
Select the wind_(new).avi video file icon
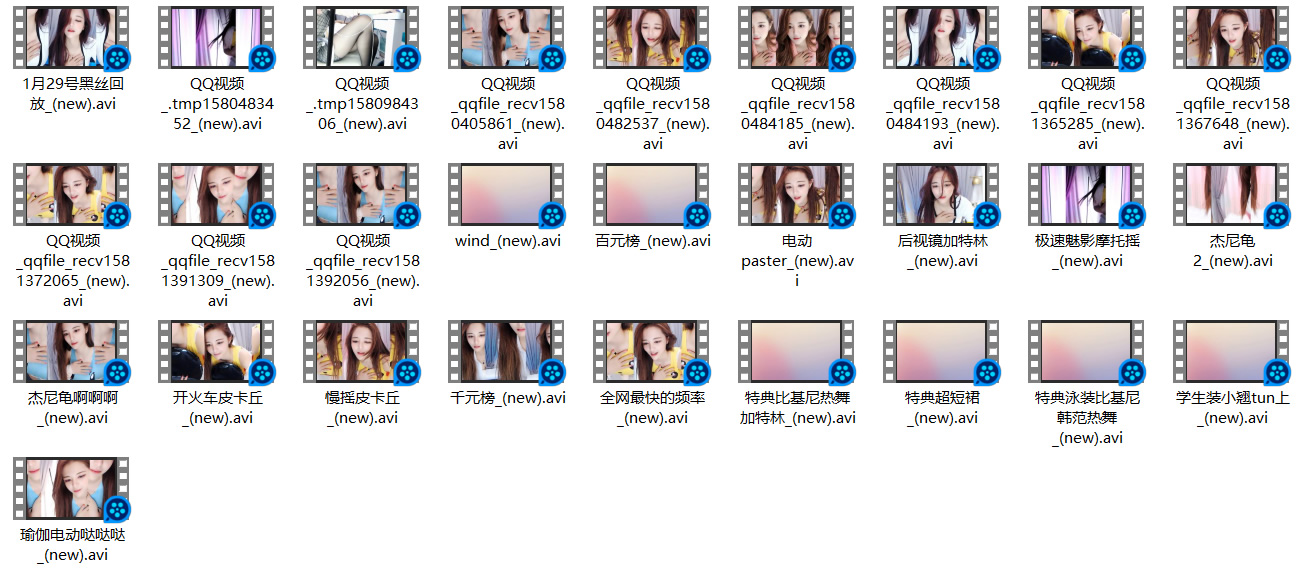point(506,194)
